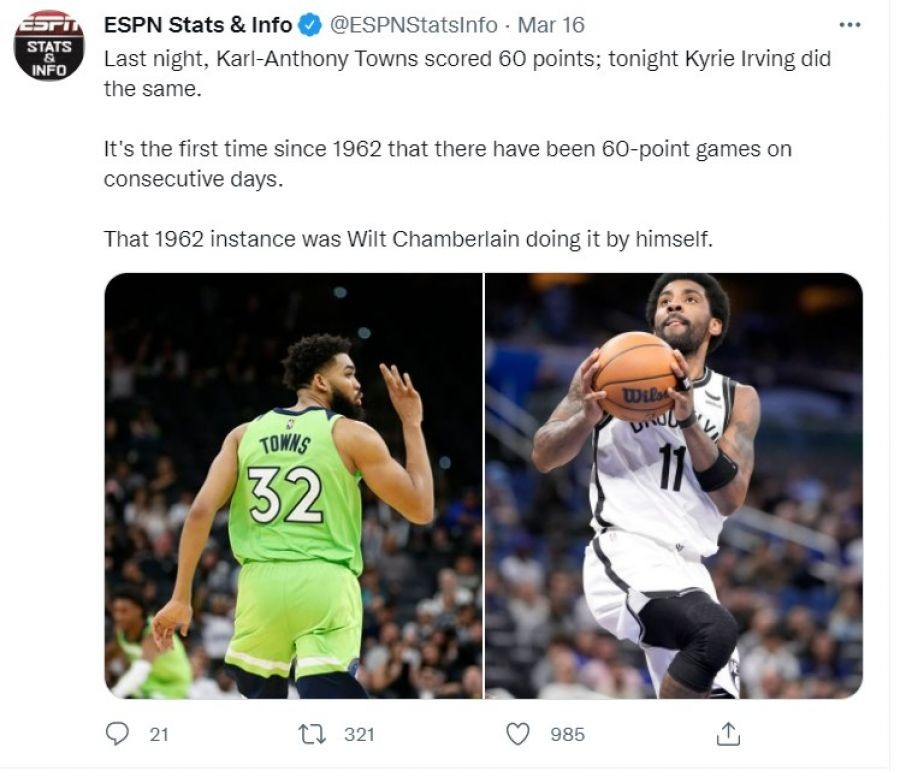The image size is (900, 771).
Task: Click the retweet count 321
Action: (x=359, y=735)
